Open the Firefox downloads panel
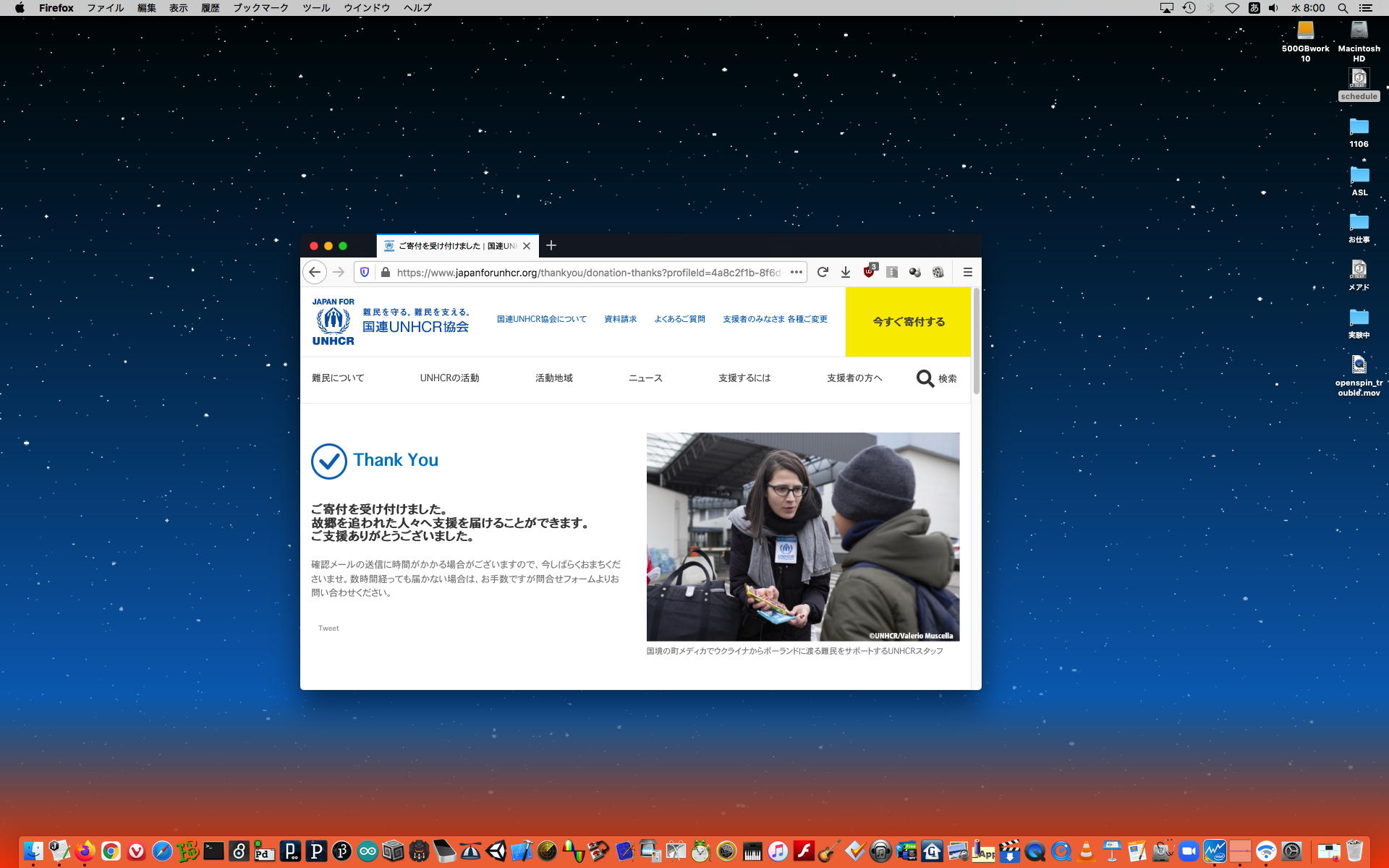The image size is (1389, 868). 845,272
